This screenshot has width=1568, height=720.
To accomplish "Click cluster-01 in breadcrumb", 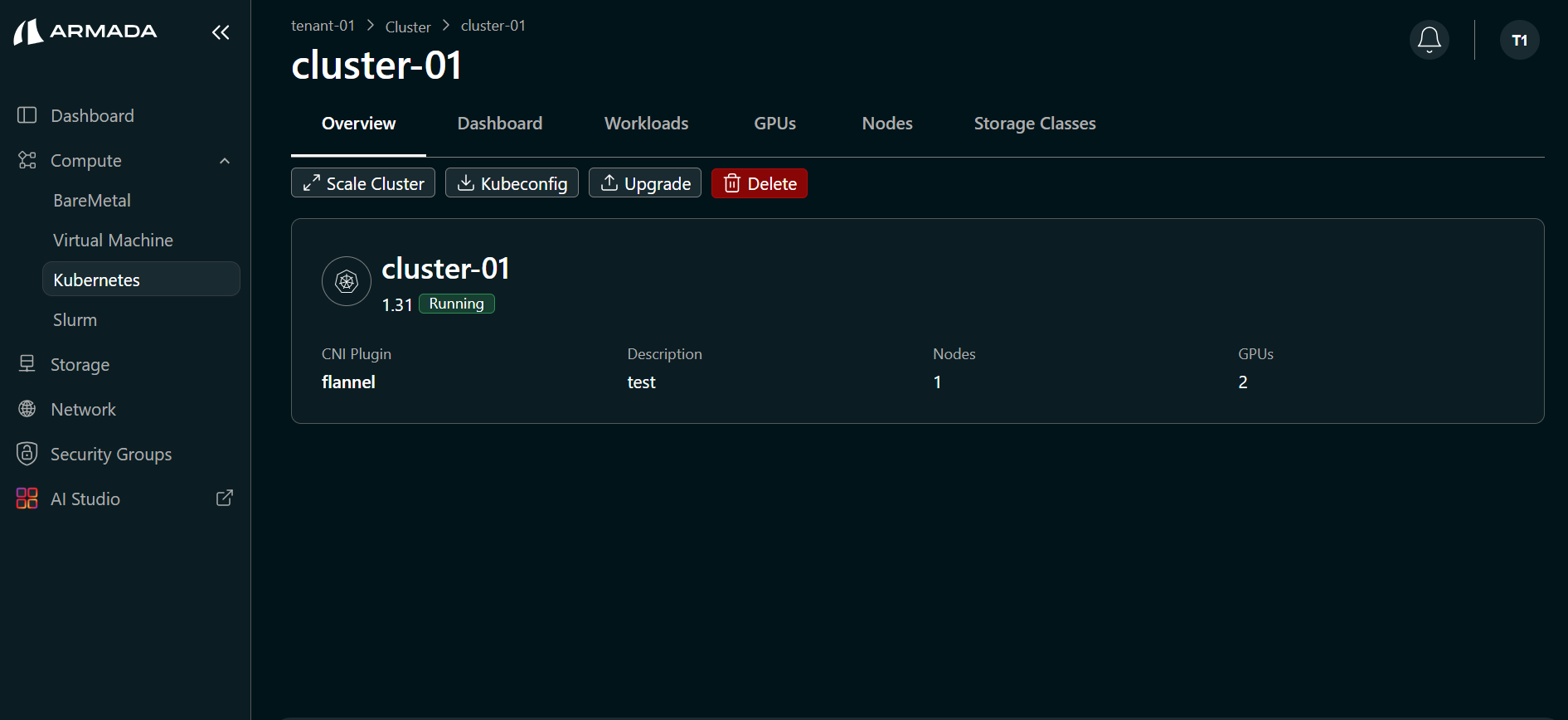I will pyautogui.click(x=493, y=26).
